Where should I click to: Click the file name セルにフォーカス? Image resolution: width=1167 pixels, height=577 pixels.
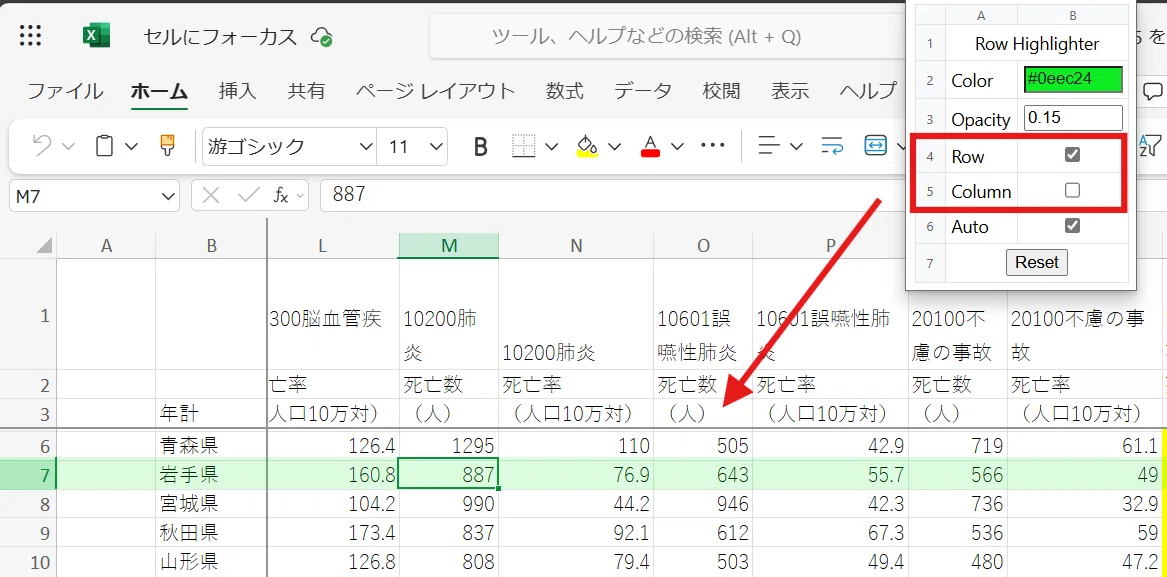pos(220,37)
